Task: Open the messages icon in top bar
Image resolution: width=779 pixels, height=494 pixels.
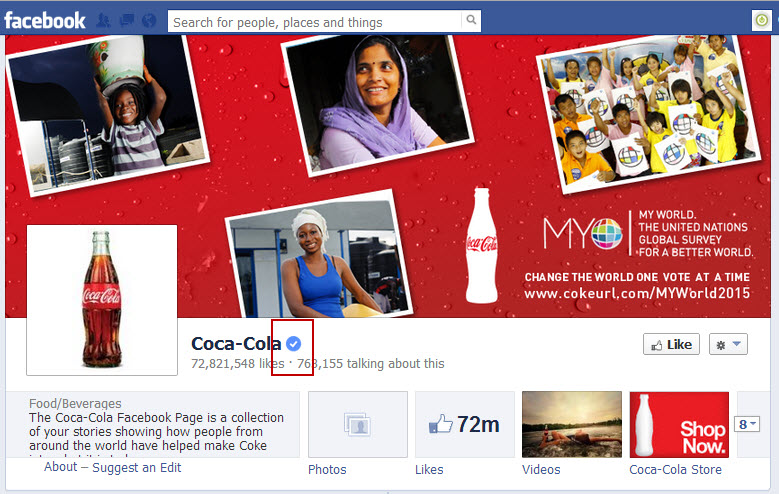Action: 127,21
